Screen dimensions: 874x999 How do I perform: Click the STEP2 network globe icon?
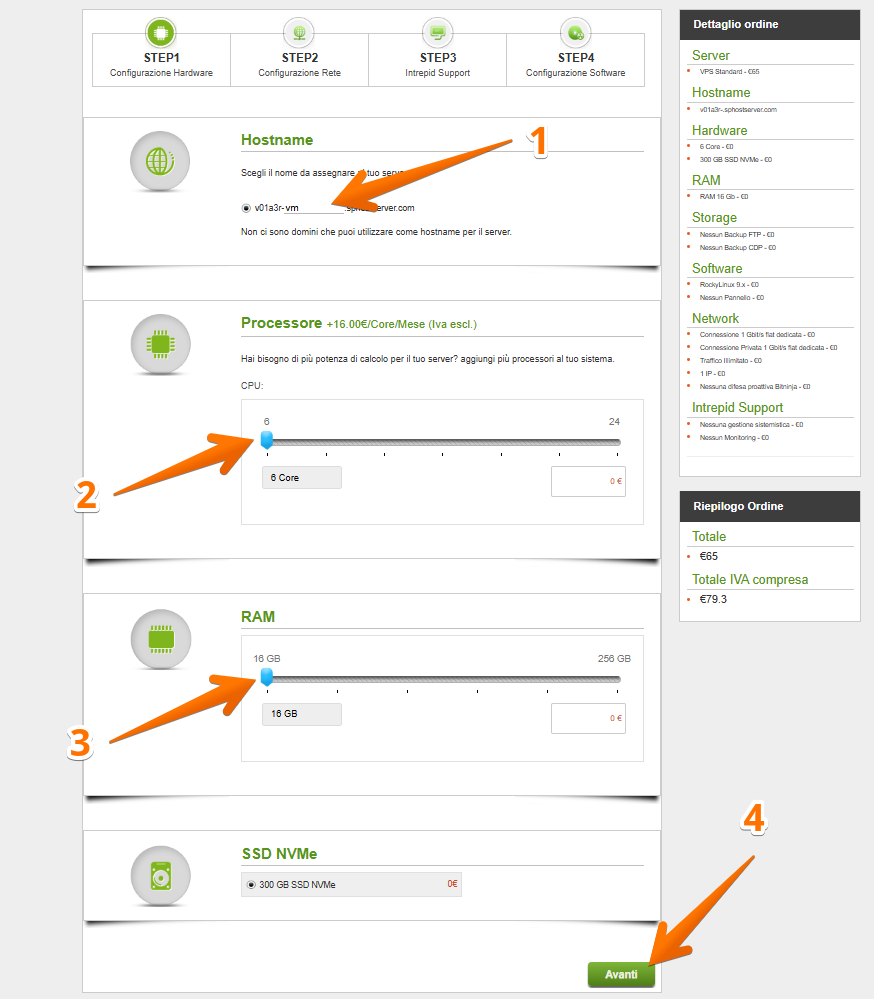(x=299, y=33)
